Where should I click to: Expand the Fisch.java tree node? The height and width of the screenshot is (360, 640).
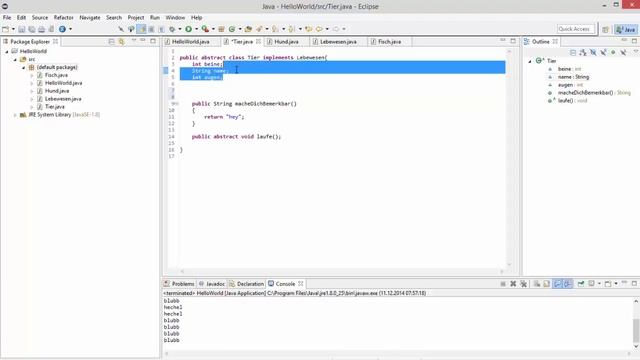tap(32, 76)
